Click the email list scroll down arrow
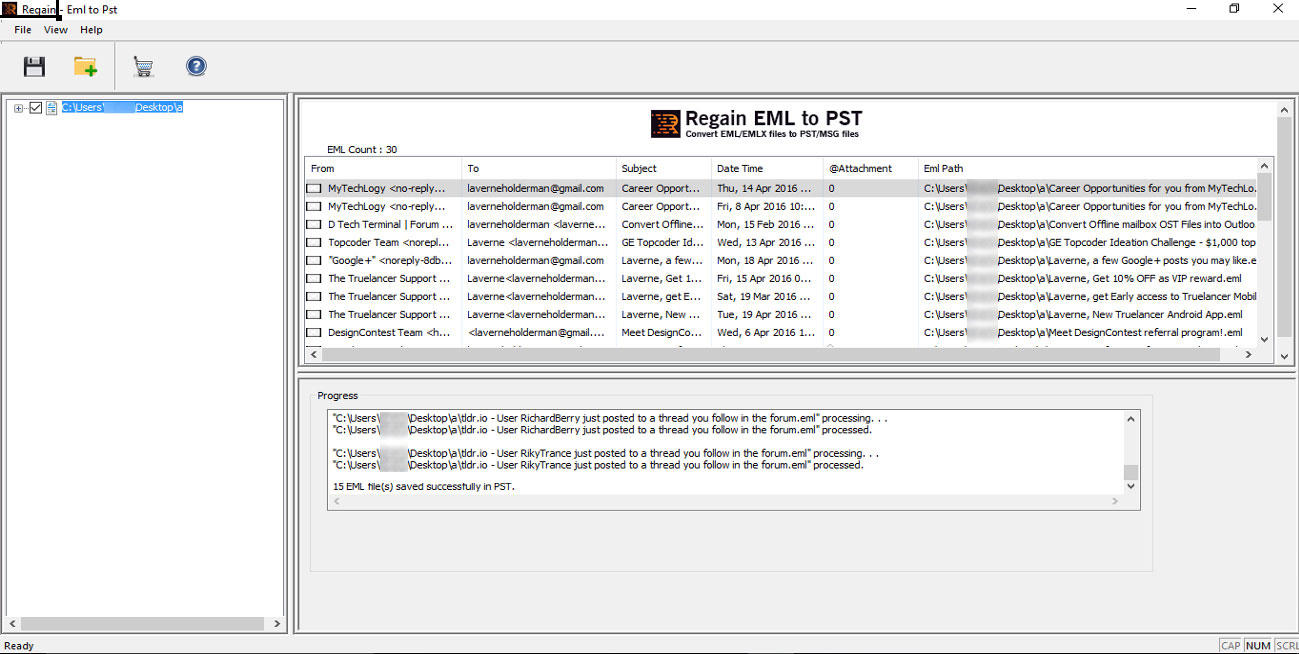1299x654 pixels. click(1265, 339)
